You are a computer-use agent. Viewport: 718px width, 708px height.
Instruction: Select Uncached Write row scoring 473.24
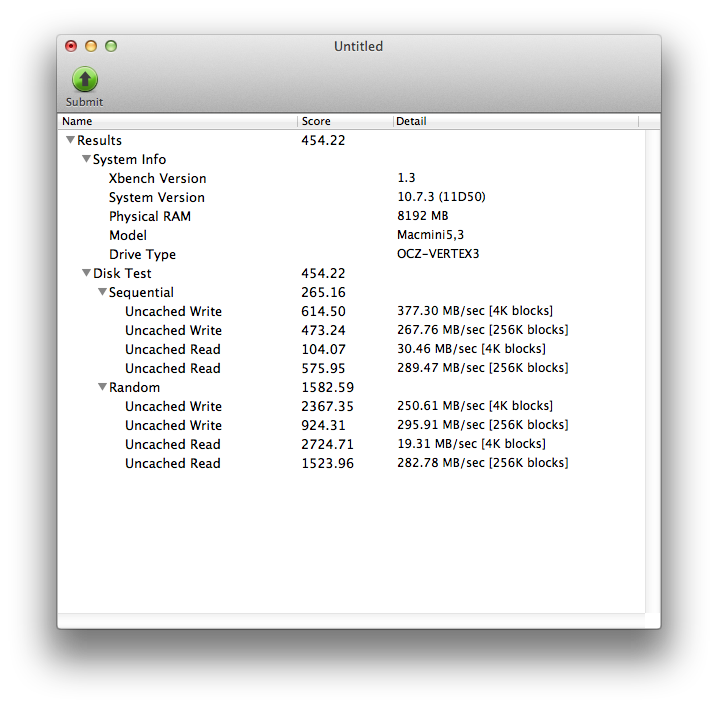tap(351, 330)
